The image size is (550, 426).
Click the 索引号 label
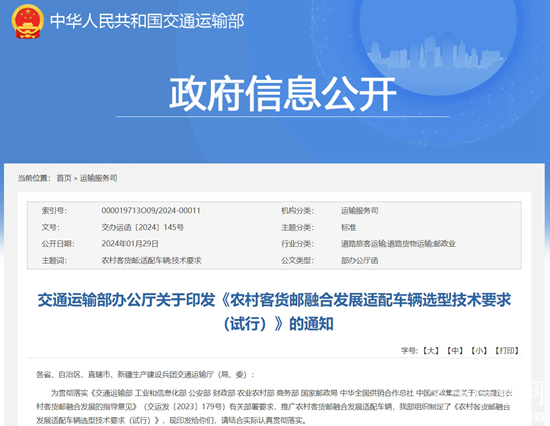point(54,211)
